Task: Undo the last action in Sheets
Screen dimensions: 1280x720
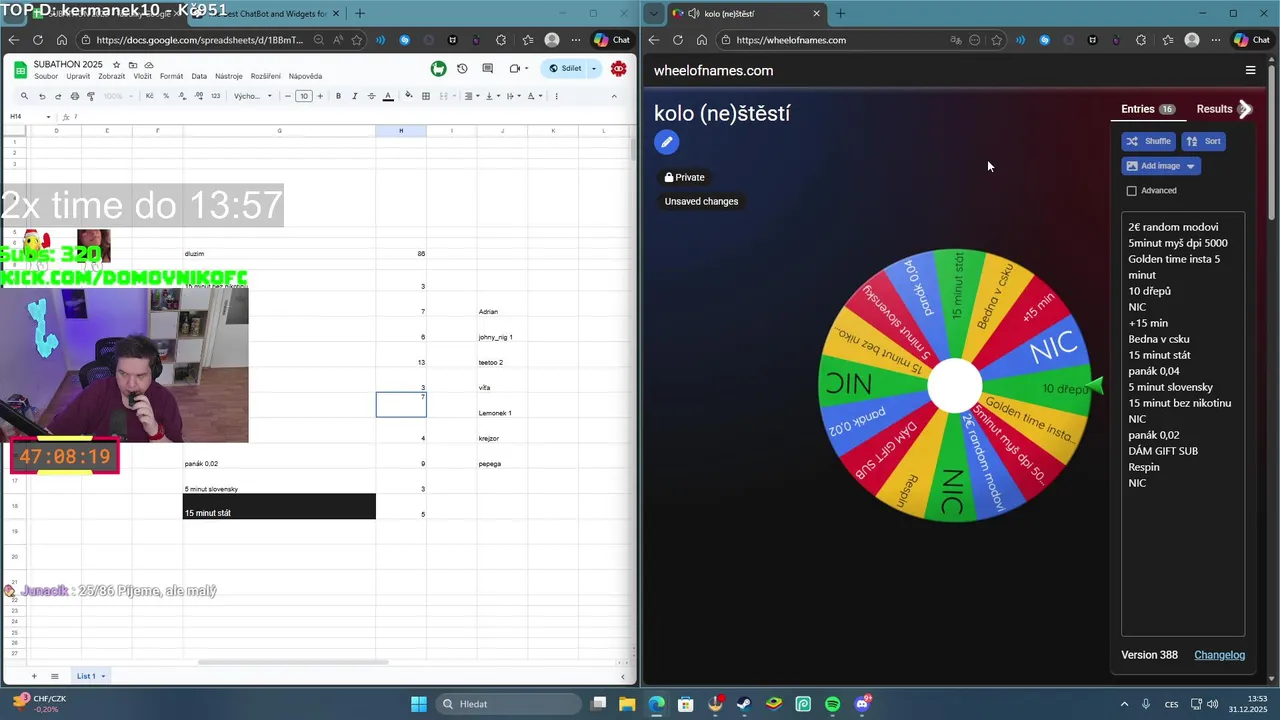Action: (x=41, y=96)
